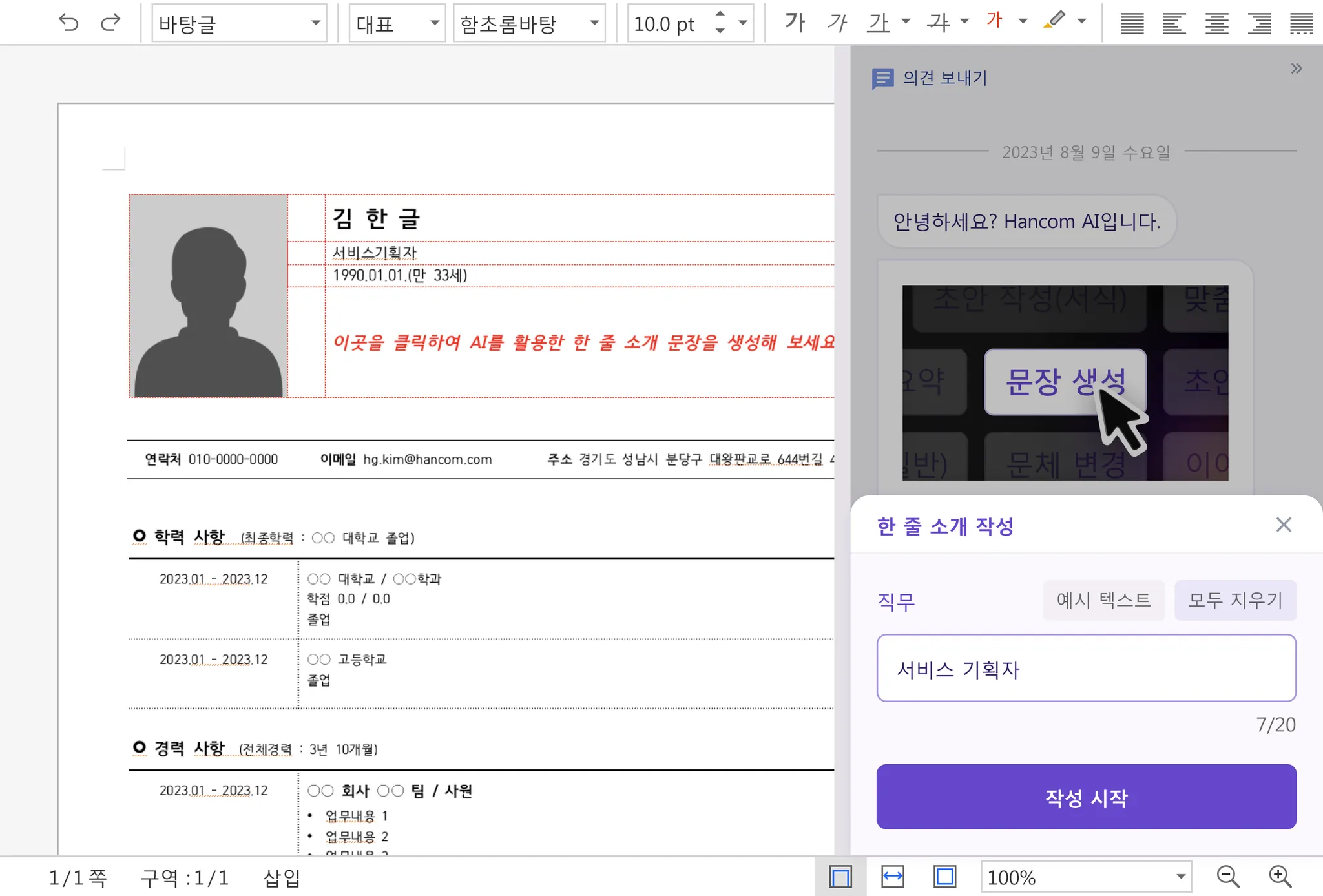
Task: Open the 100% zoom level dropdown
Action: tap(1180, 877)
